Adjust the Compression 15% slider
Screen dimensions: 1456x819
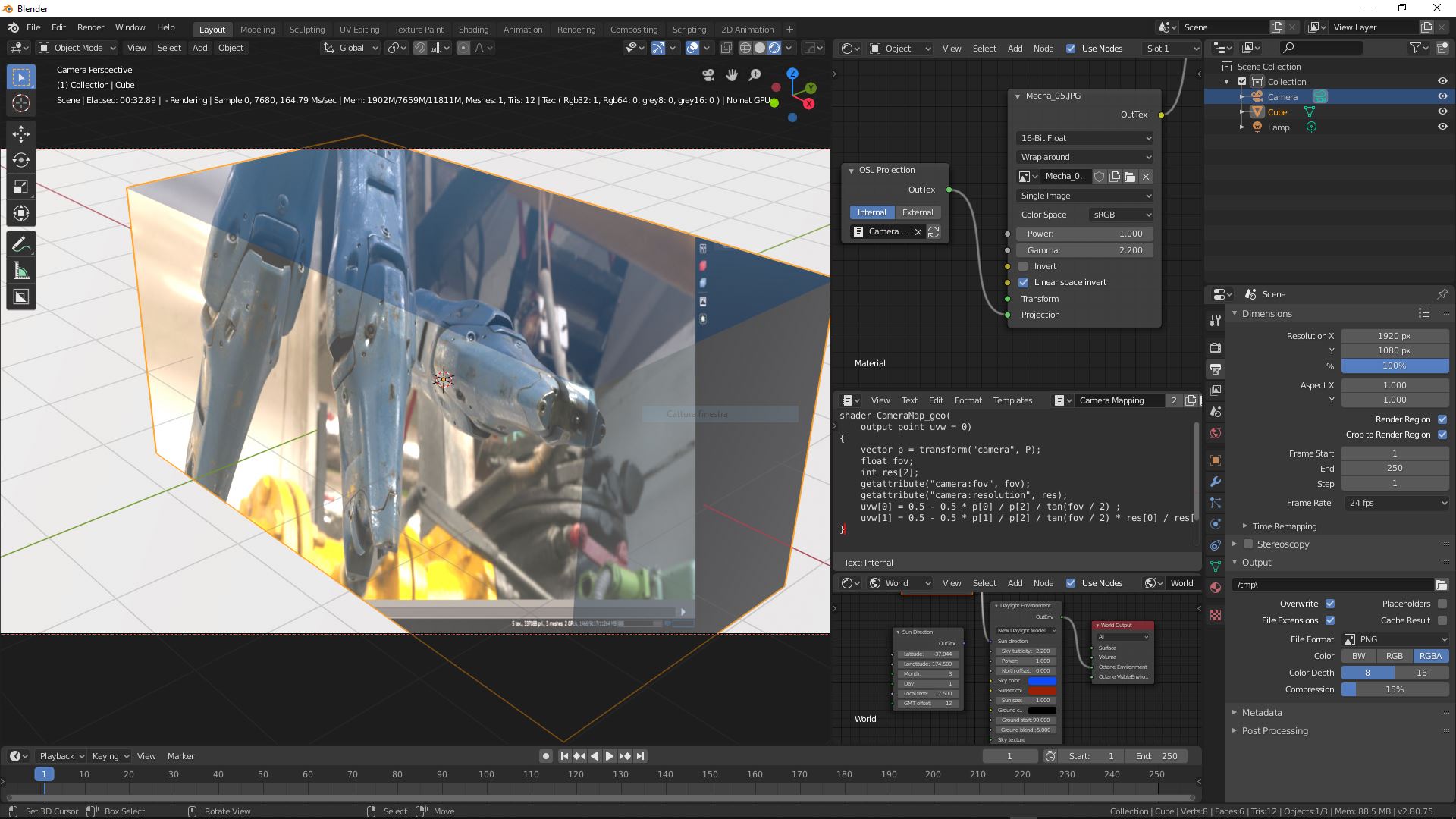(x=1394, y=689)
